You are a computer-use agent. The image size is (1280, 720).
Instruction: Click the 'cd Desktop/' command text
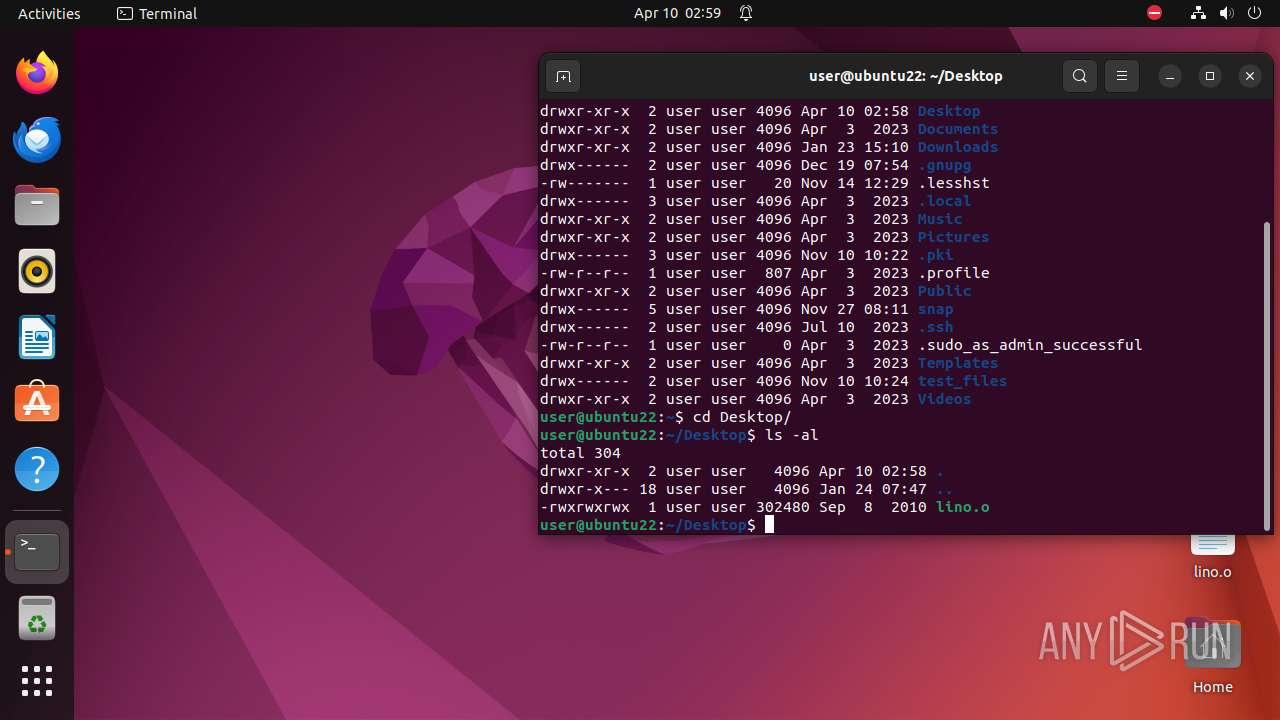[x=742, y=417]
